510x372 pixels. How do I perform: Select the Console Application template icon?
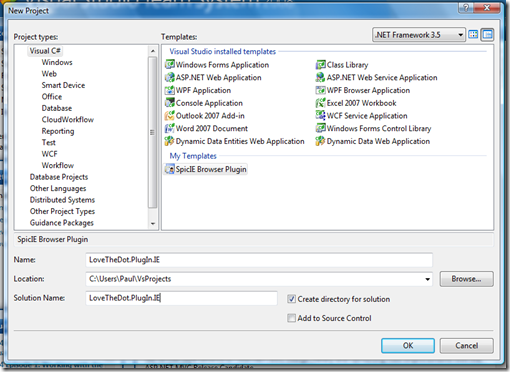point(170,103)
